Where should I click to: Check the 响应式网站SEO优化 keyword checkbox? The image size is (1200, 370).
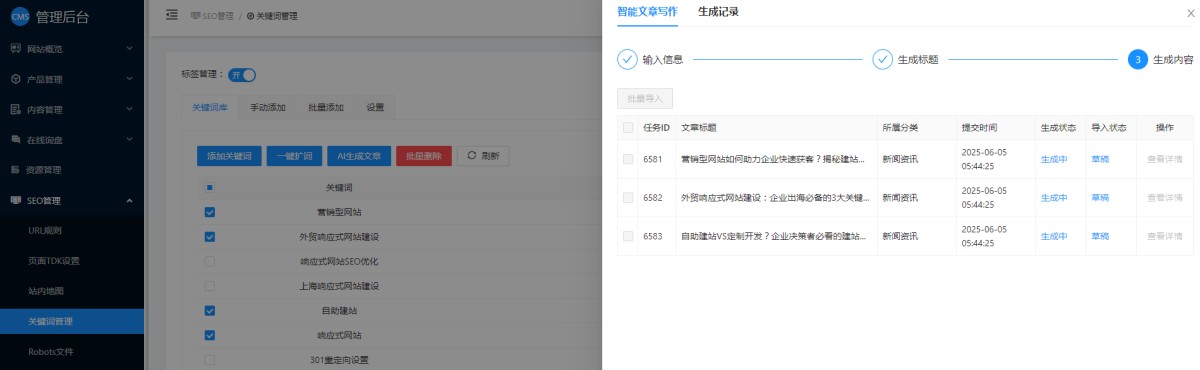(x=209, y=261)
